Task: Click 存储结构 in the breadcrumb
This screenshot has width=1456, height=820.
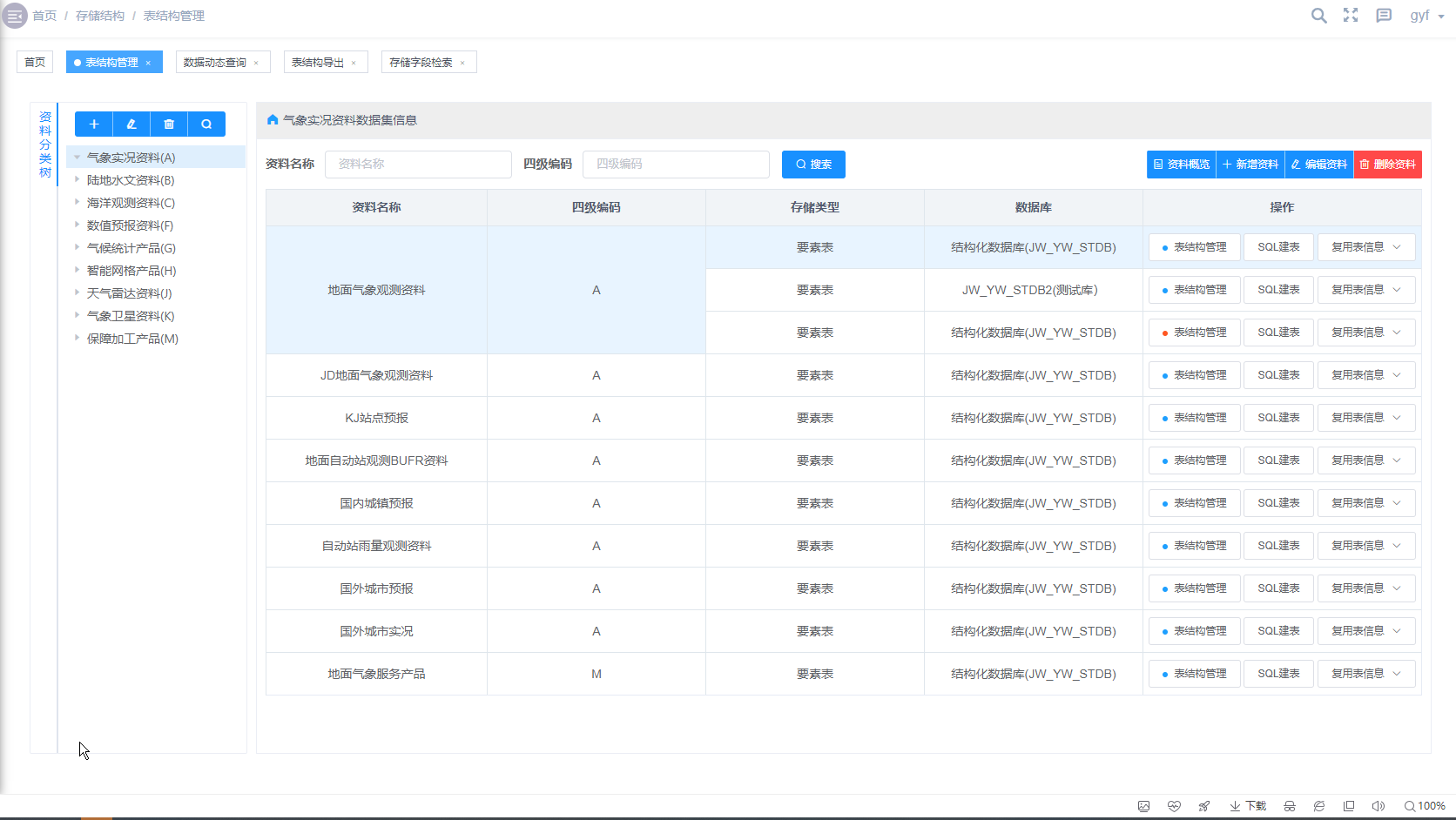Action: [x=100, y=16]
